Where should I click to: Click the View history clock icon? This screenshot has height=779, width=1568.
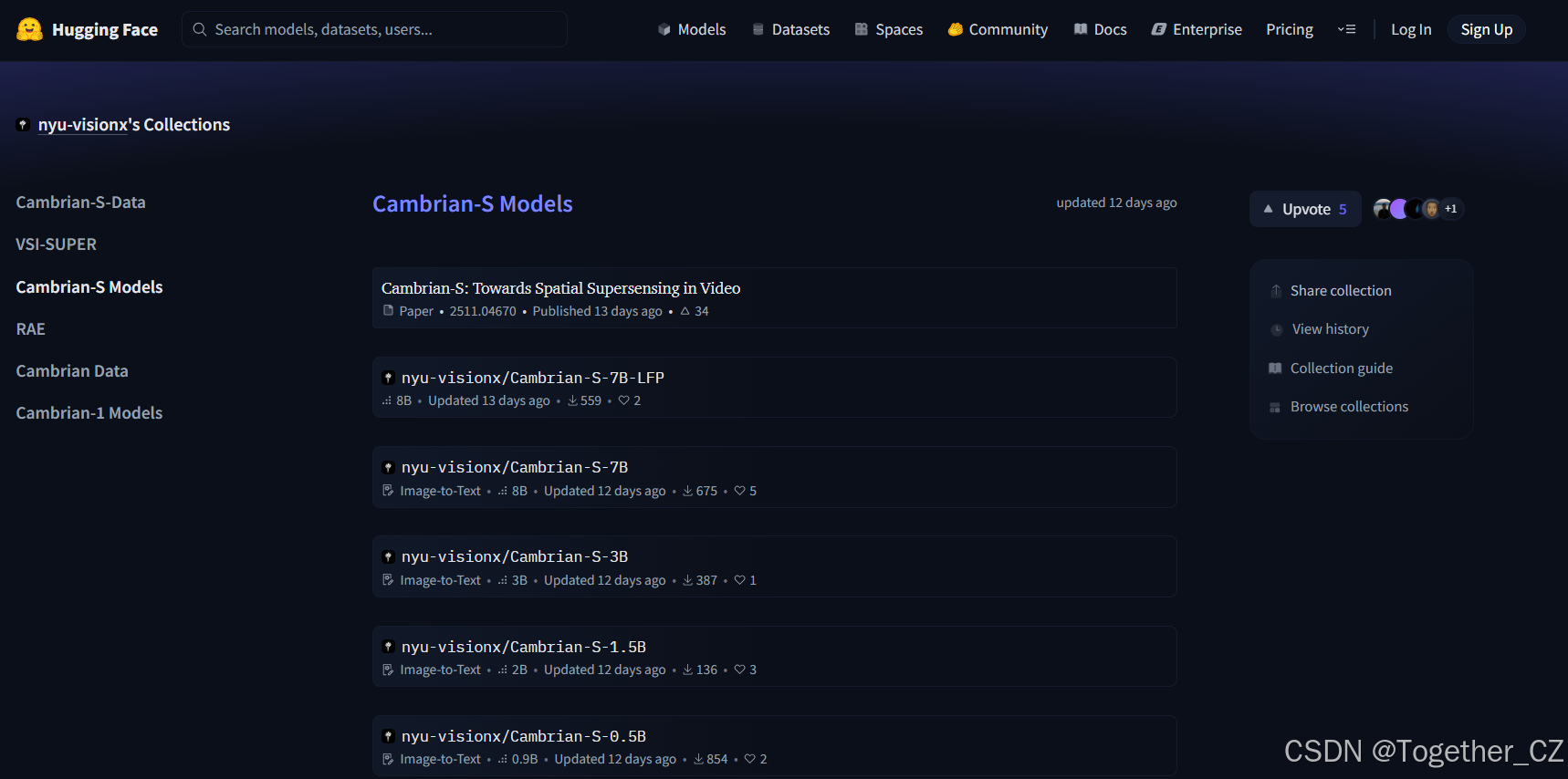[1277, 330]
